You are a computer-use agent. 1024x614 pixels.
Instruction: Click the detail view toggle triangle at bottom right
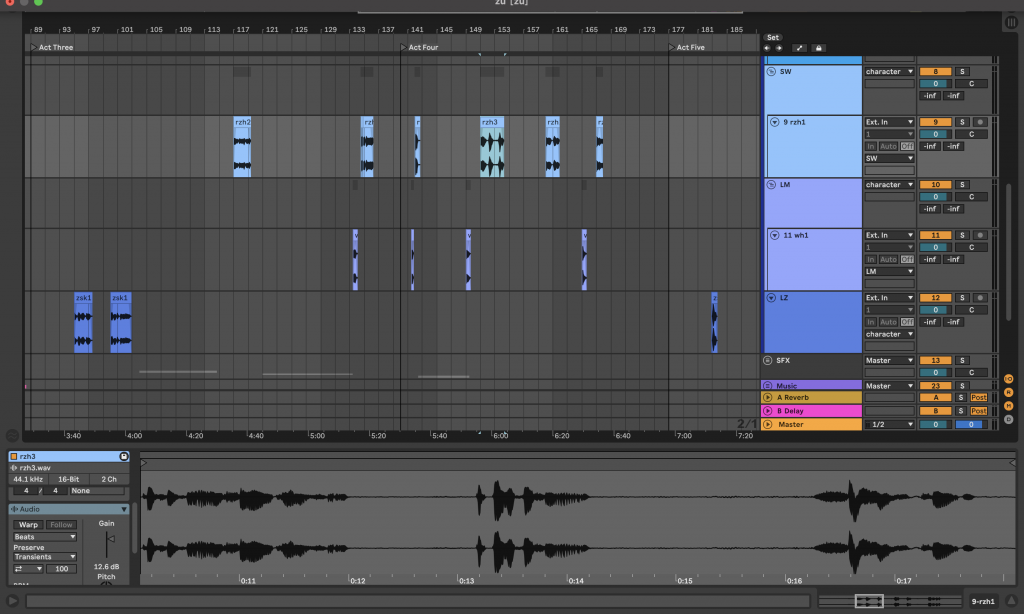click(x=1011, y=601)
